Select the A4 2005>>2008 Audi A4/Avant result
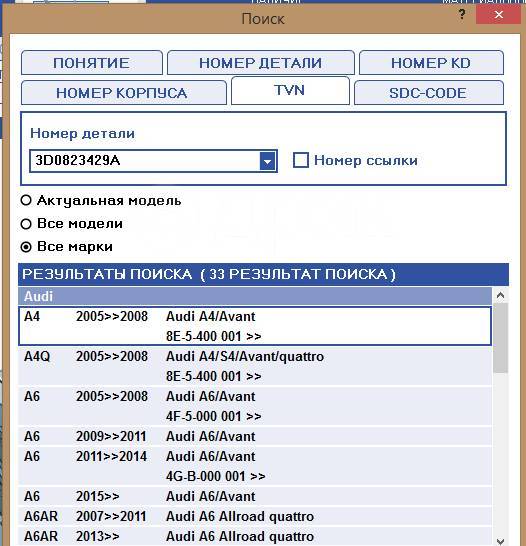The width and height of the screenshot is (526, 546). [255, 326]
